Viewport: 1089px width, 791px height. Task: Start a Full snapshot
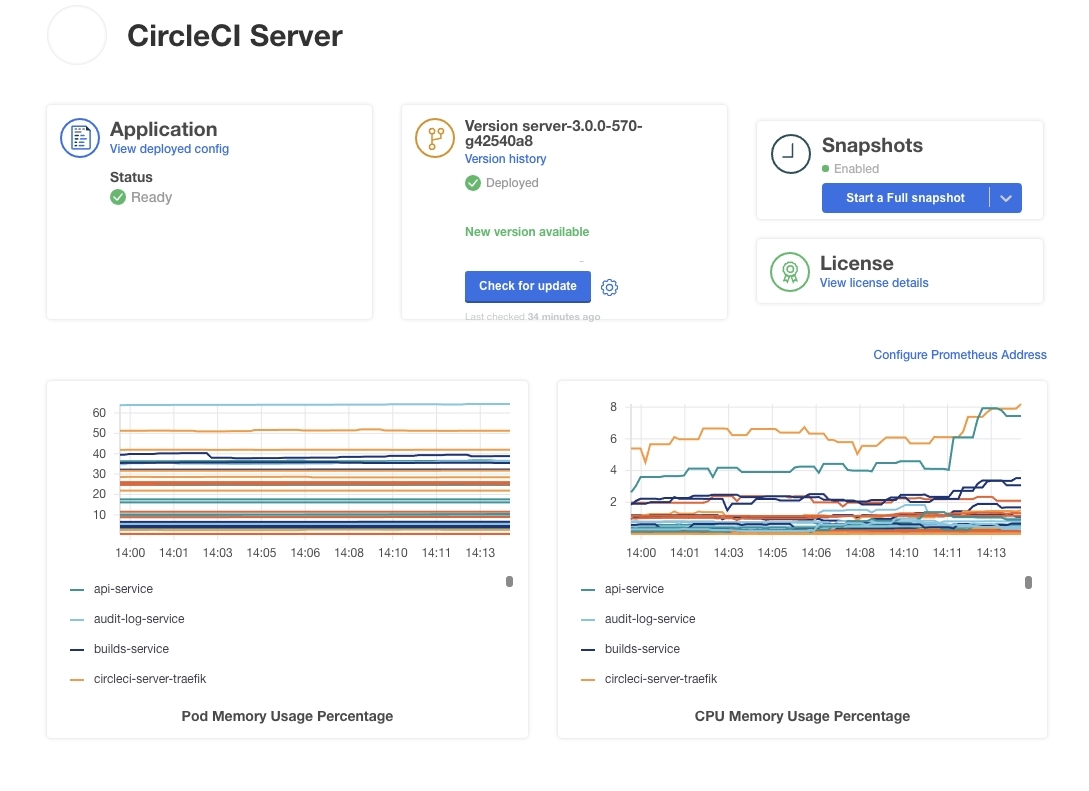coord(904,198)
